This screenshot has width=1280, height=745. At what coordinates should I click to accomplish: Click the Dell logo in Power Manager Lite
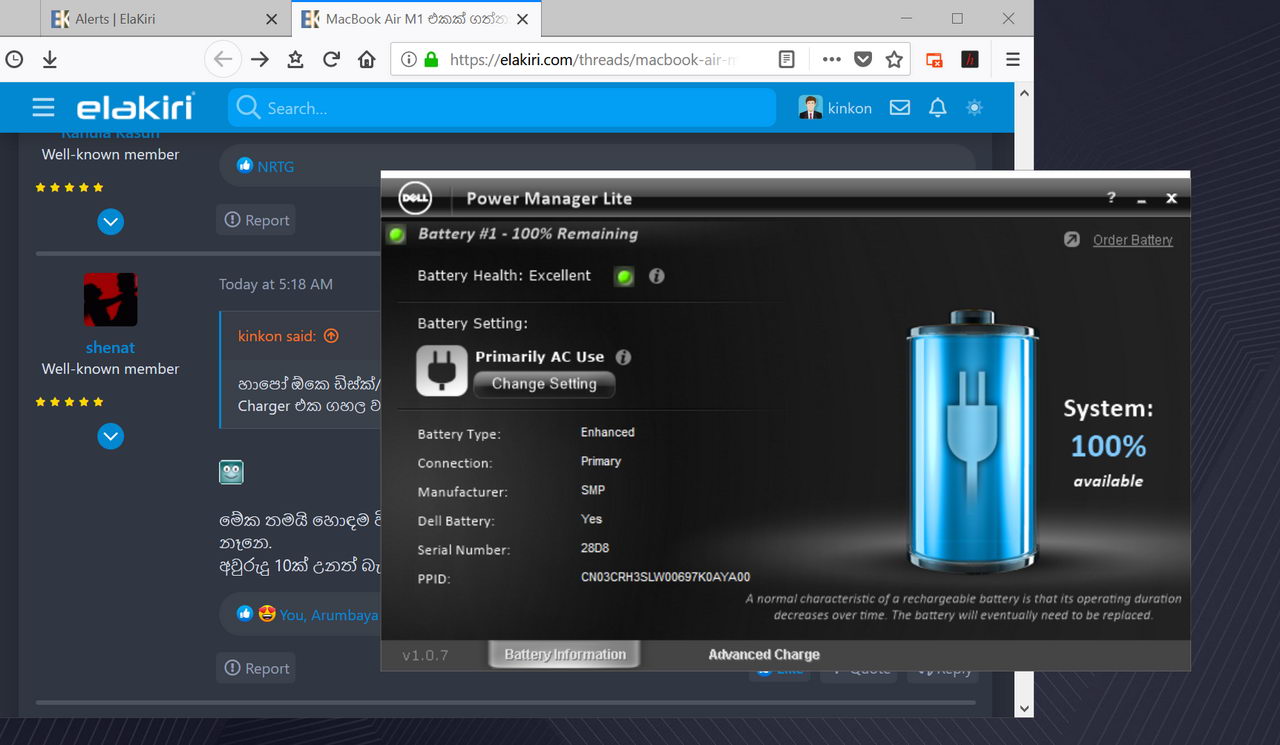point(415,198)
